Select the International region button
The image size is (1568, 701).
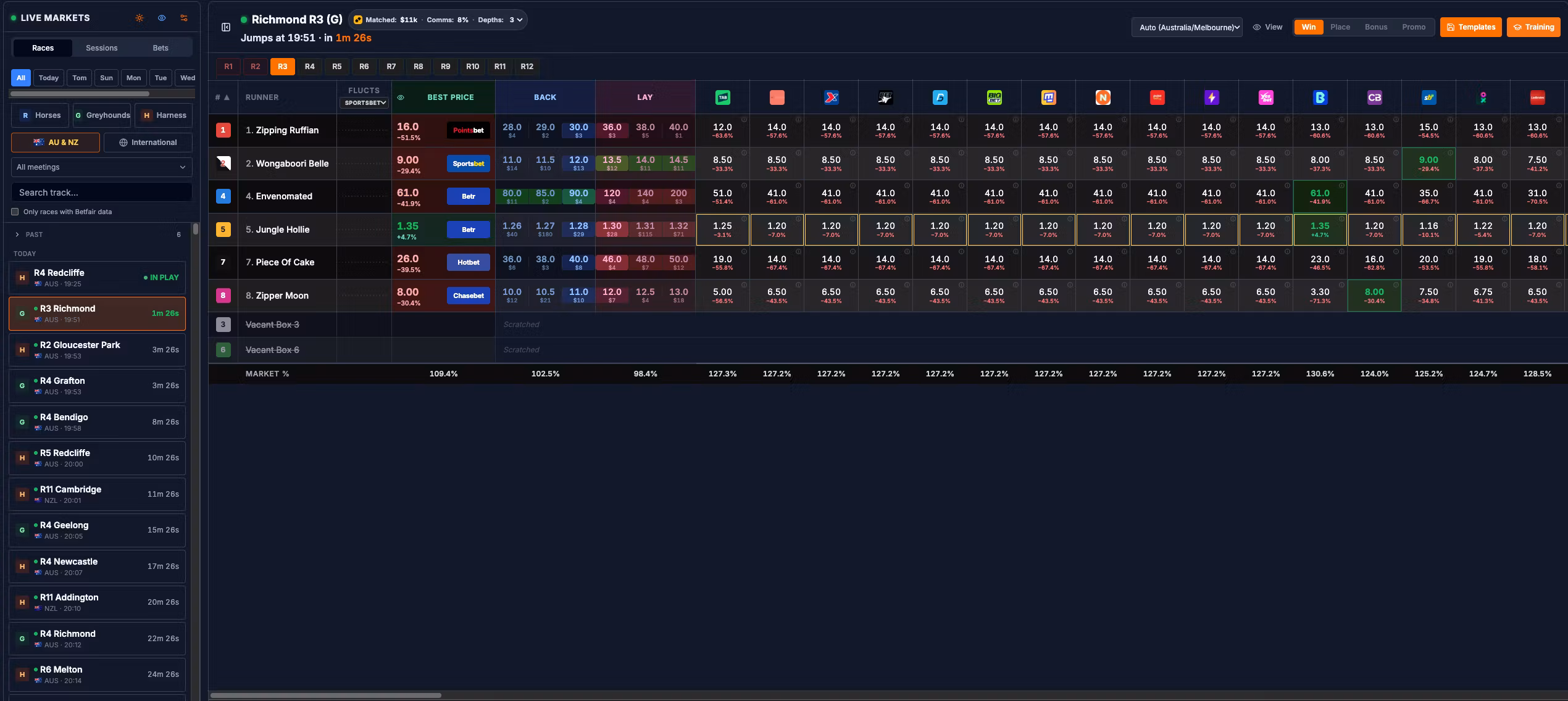148,143
